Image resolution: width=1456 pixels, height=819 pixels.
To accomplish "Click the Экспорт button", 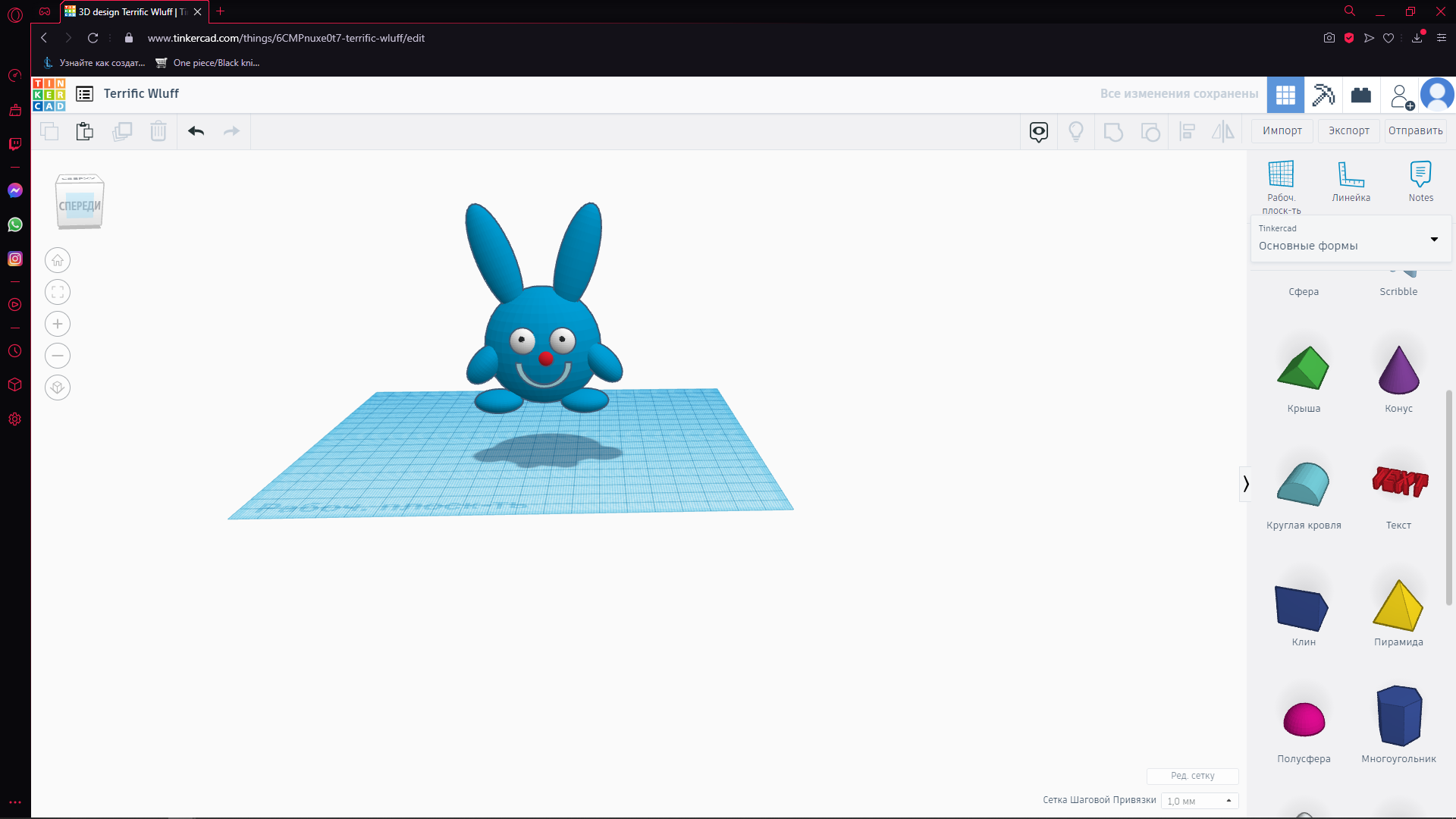I will point(1348,130).
